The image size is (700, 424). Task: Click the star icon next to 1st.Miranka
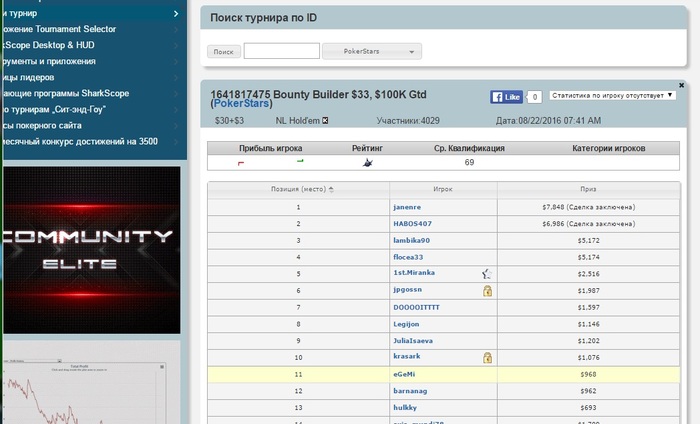[x=487, y=274]
